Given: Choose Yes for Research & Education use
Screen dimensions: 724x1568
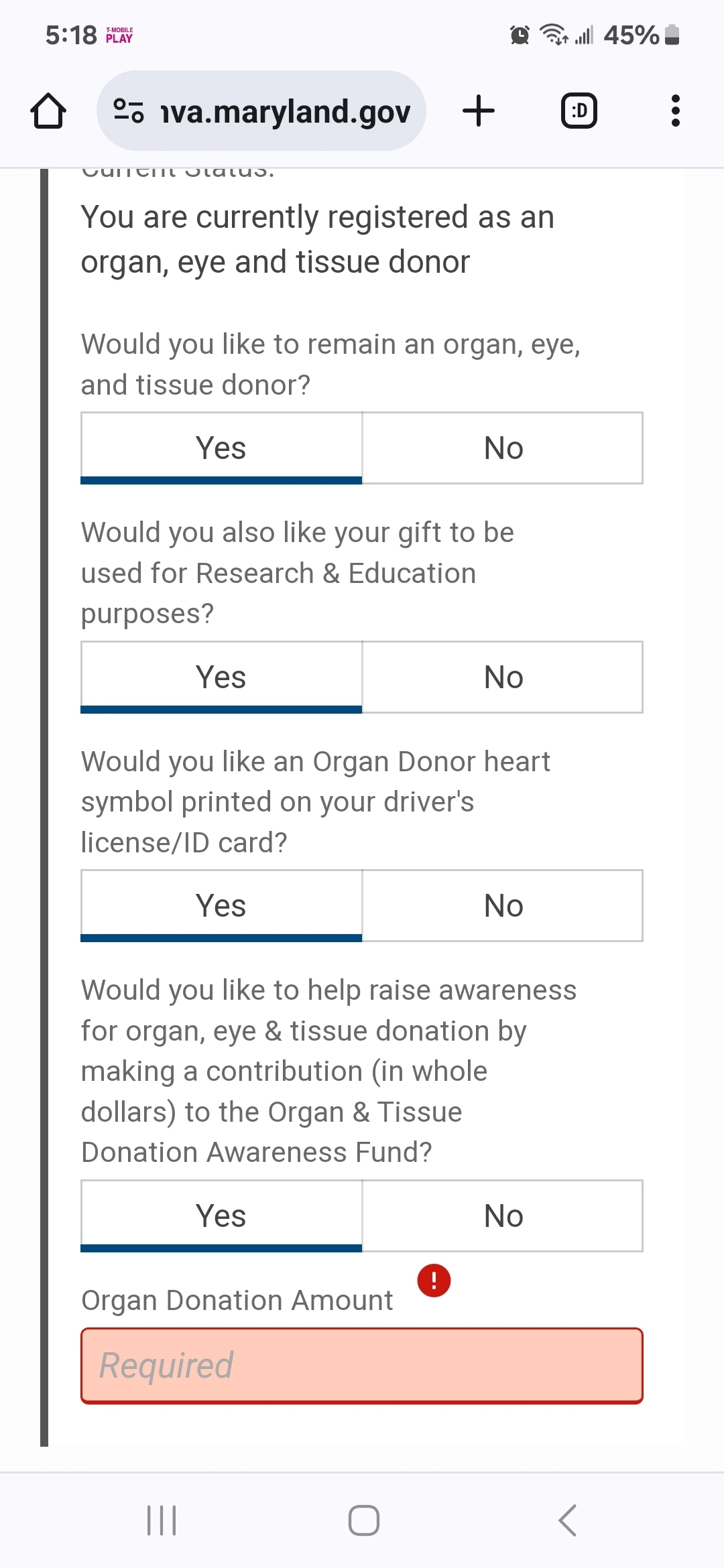Looking at the screenshot, I should (x=221, y=677).
